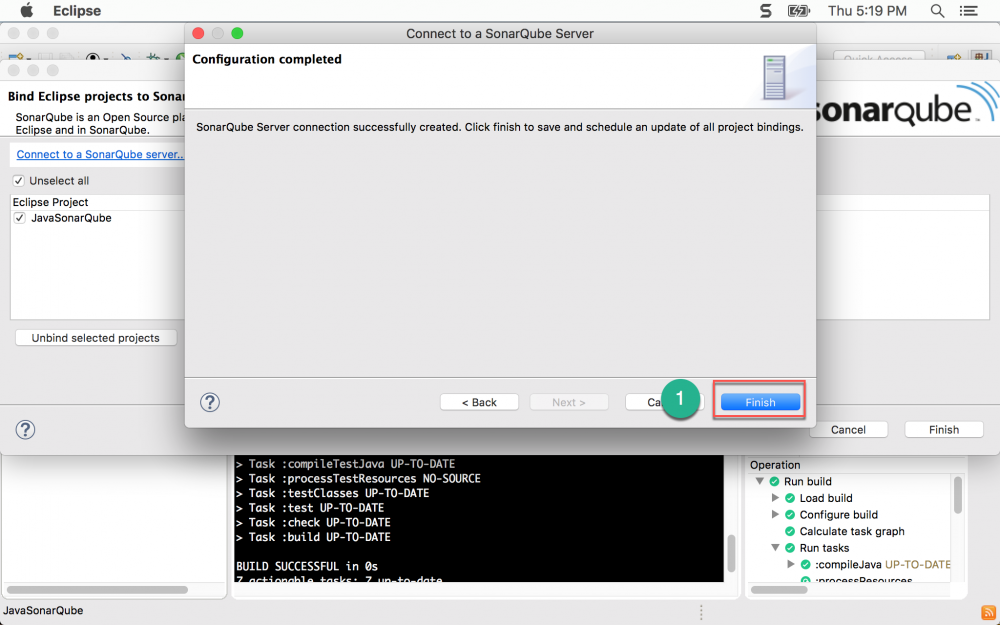Uncheck the JavaSonarQube project checkbox

click(x=20, y=217)
